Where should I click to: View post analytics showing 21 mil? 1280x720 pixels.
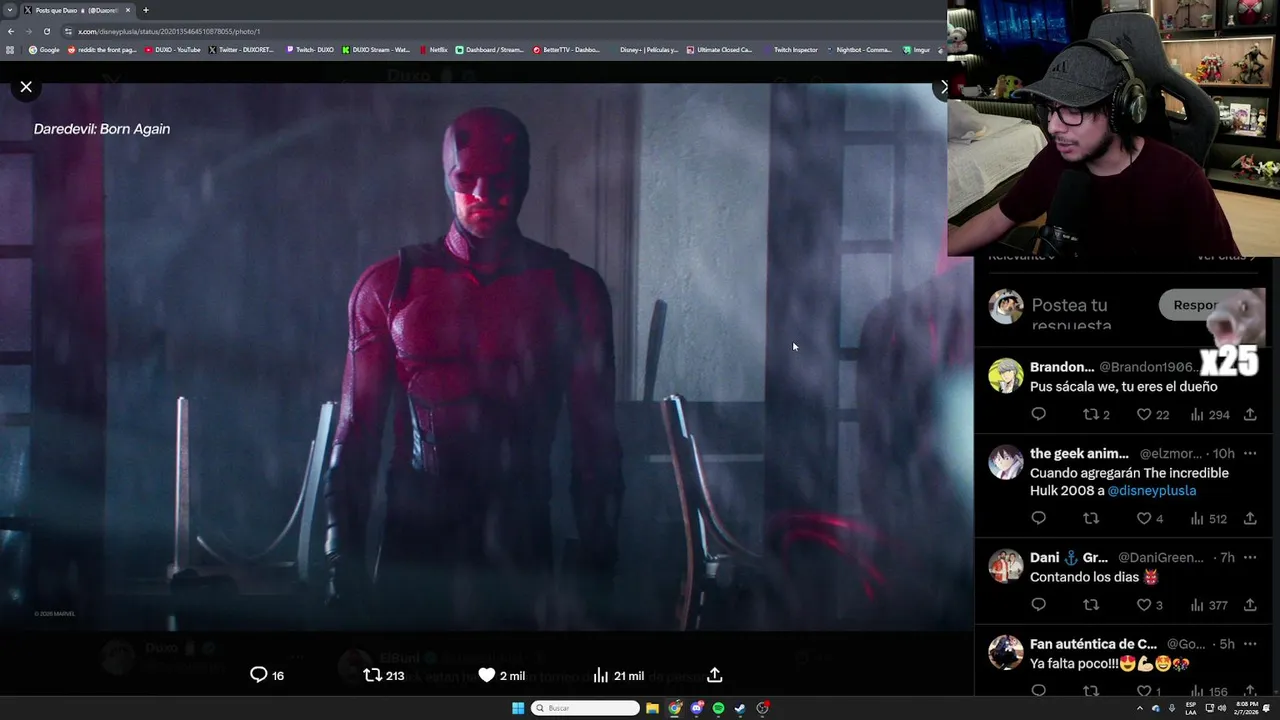click(x=618, y=675)
